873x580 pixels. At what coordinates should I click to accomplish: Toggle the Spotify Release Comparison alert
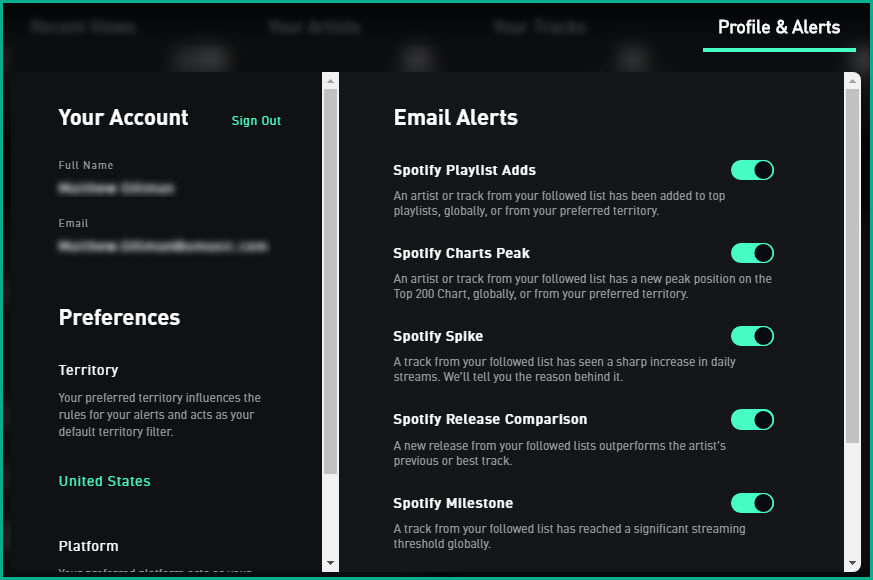[752, 419]
